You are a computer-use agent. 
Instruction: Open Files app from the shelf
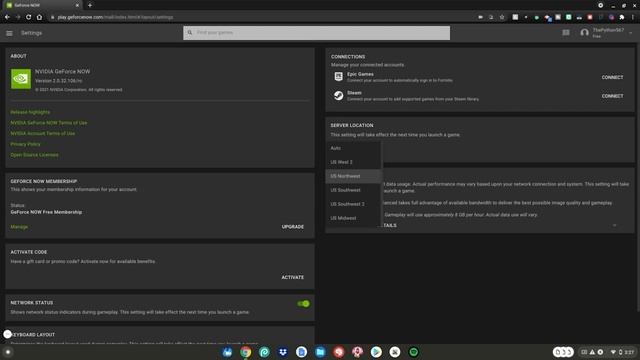click(x=320, y=352)
